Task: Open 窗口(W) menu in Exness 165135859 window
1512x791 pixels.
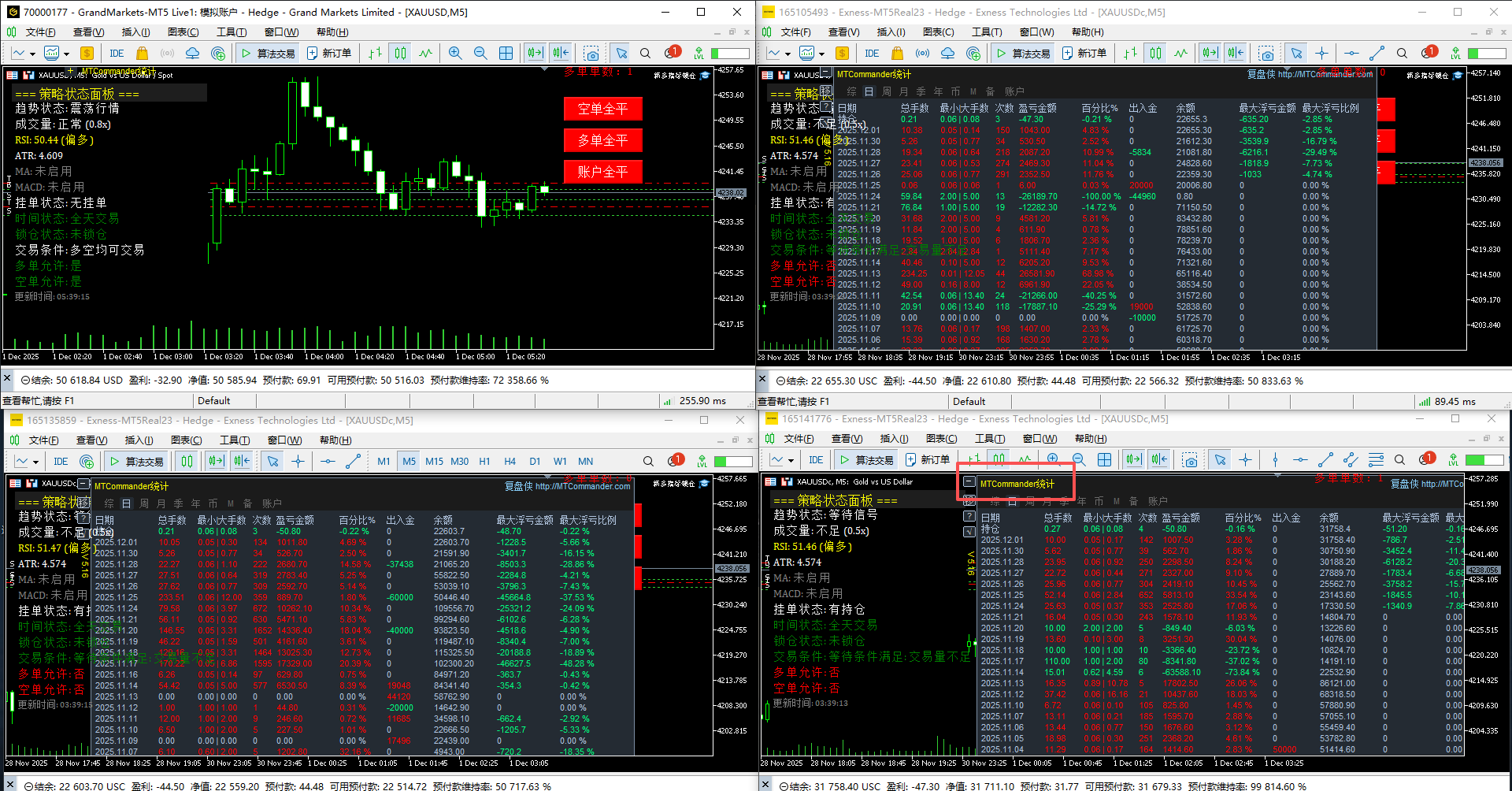Action: click(x=283, y=440)
